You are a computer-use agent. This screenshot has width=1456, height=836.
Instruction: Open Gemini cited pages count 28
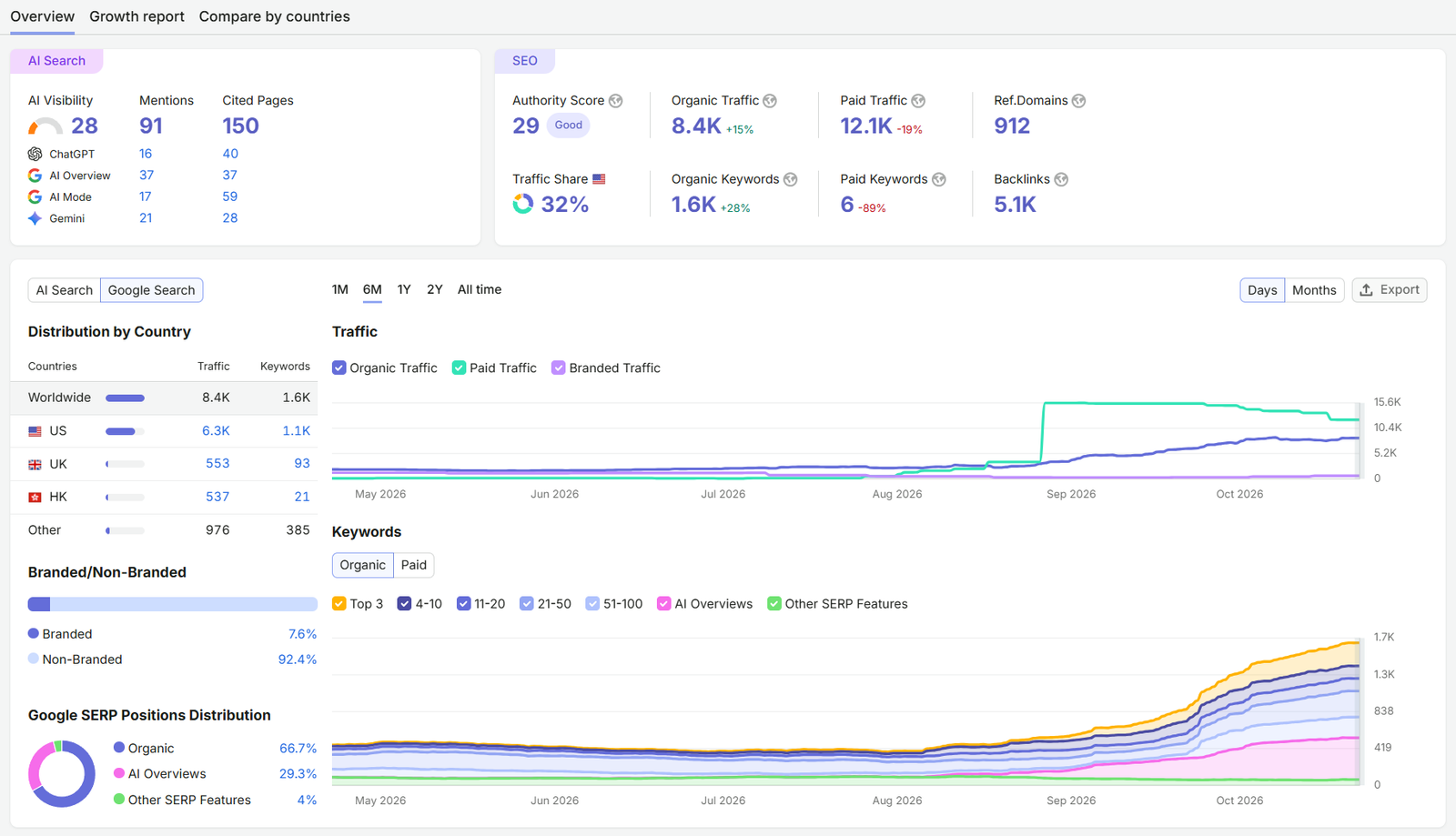(x=230, y=218)
